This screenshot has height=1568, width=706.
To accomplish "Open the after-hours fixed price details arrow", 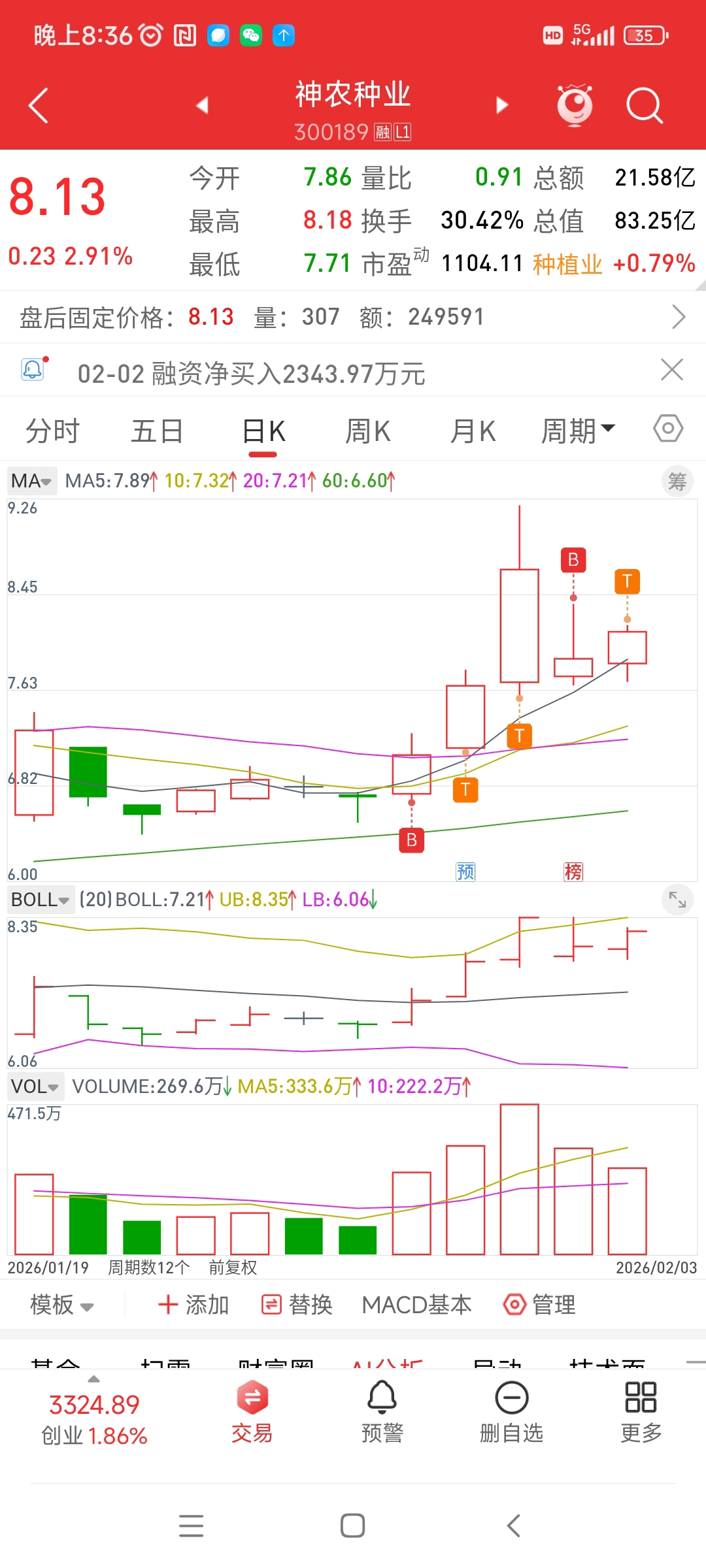I will click(679, 317).
